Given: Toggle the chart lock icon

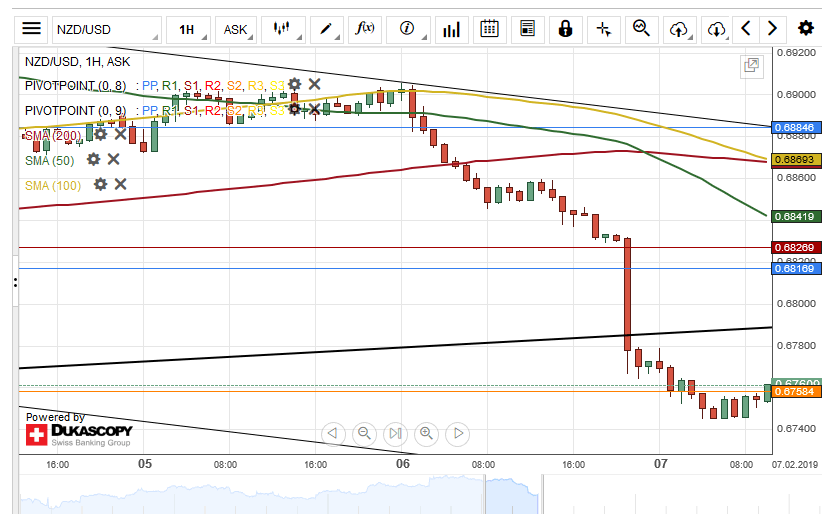Looking at the screenshot, I should [x=565, y=29].
